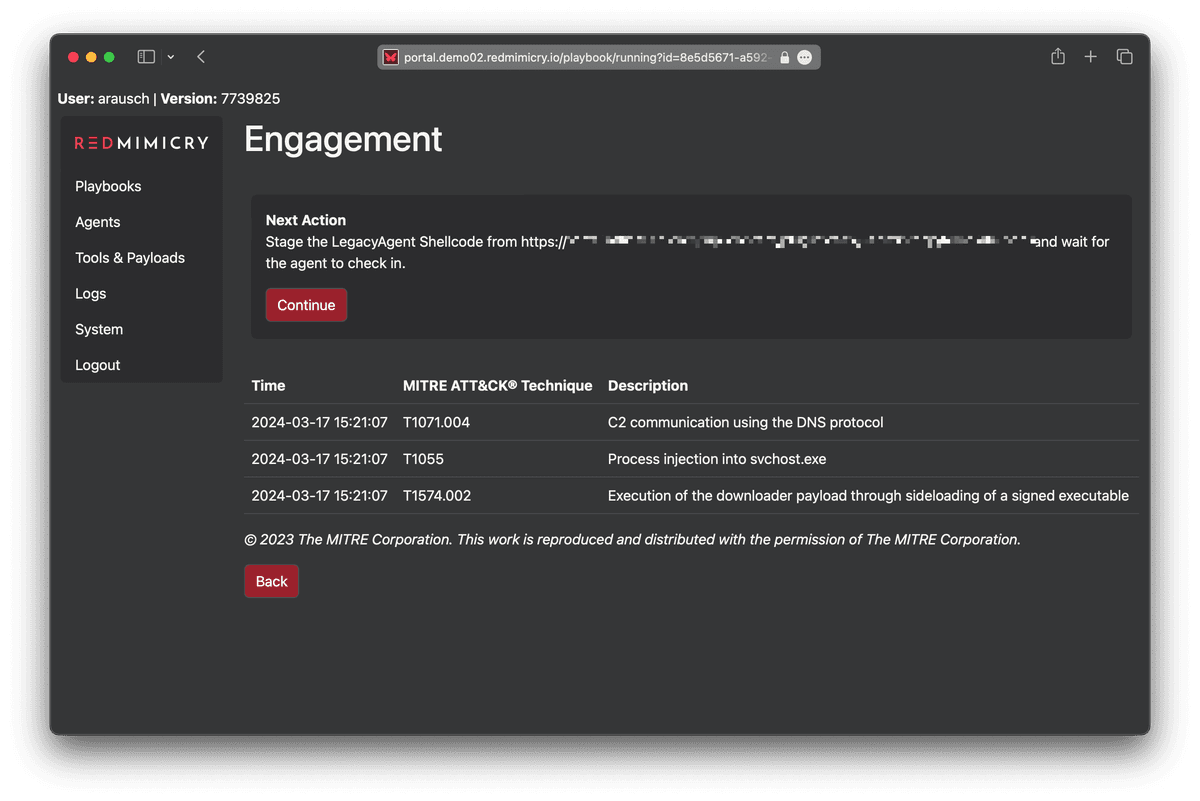Open a new tab with plus icon
1200x801 pixels.
pyautogui.click(x=1091, y=57)
